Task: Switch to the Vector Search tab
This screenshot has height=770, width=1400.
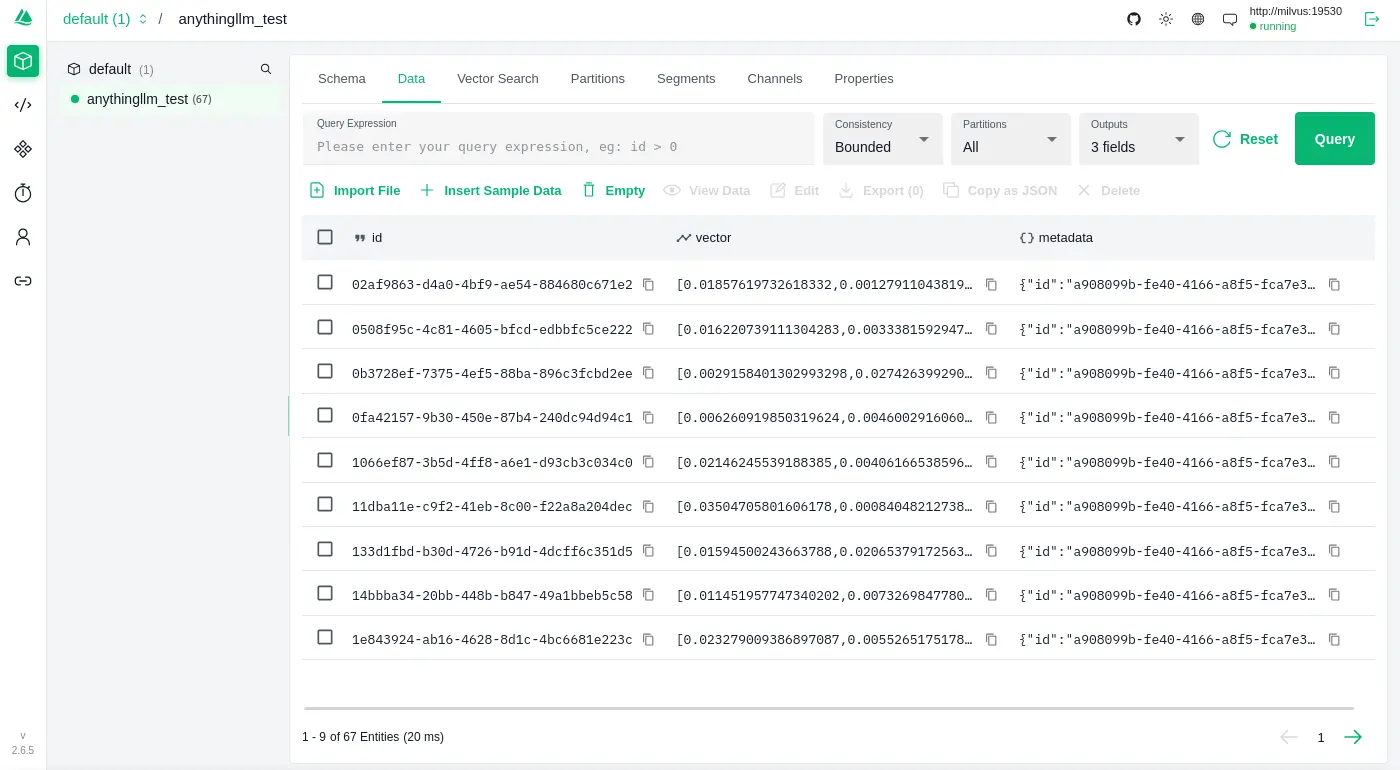Action: point(497,79)
